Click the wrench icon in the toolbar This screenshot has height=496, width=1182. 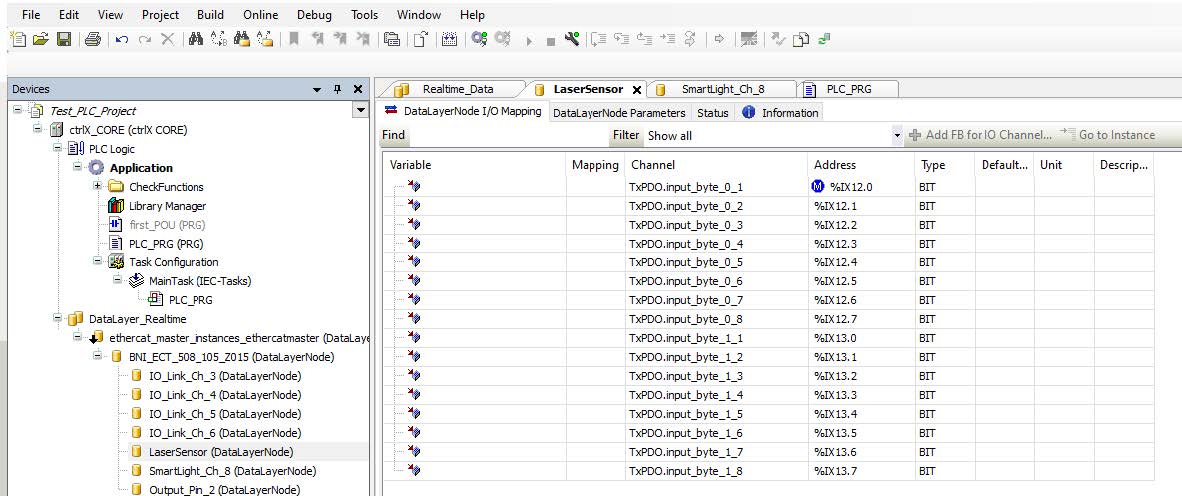point(570,40)
